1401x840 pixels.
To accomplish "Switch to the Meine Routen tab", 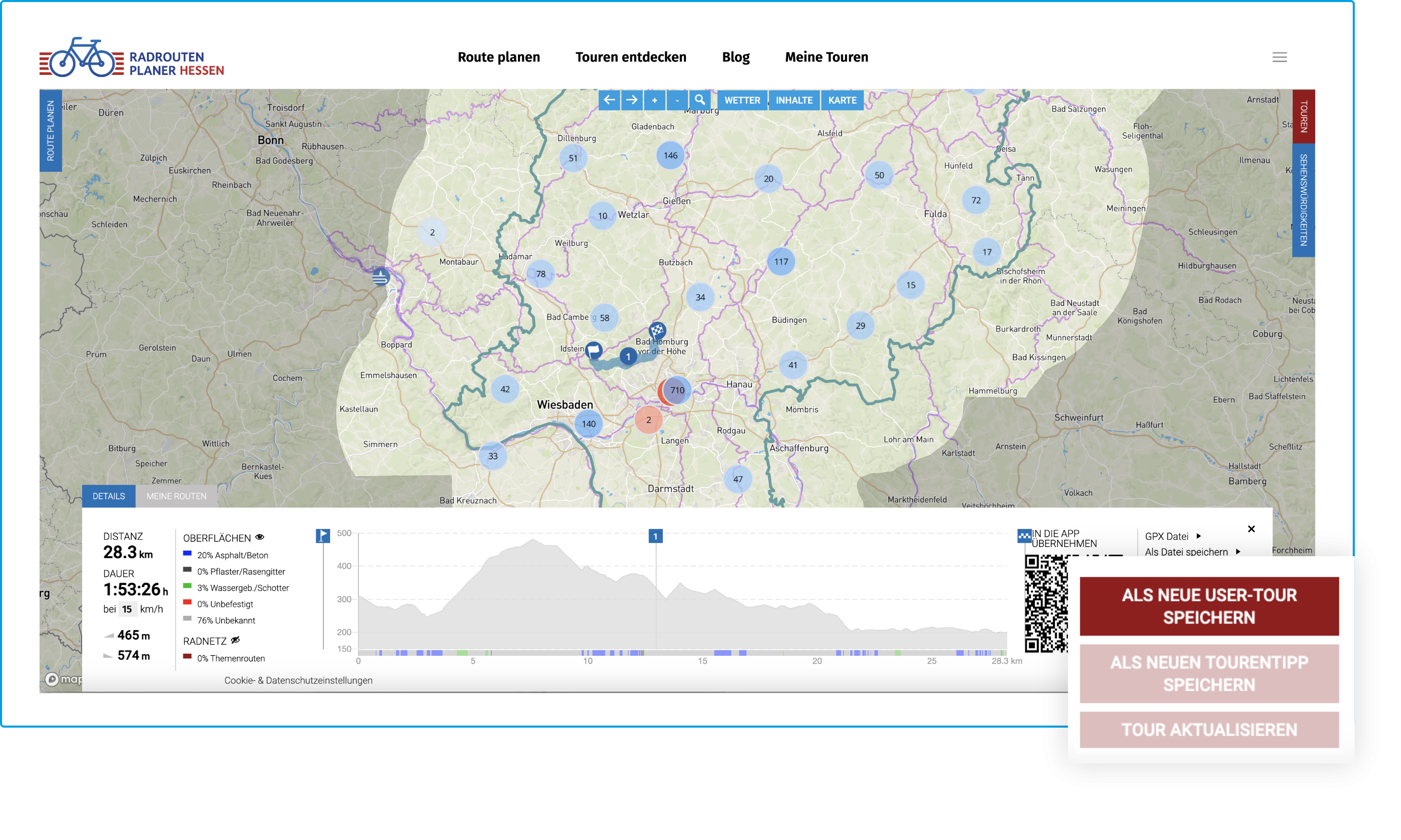I will click(x=176, y=496).
